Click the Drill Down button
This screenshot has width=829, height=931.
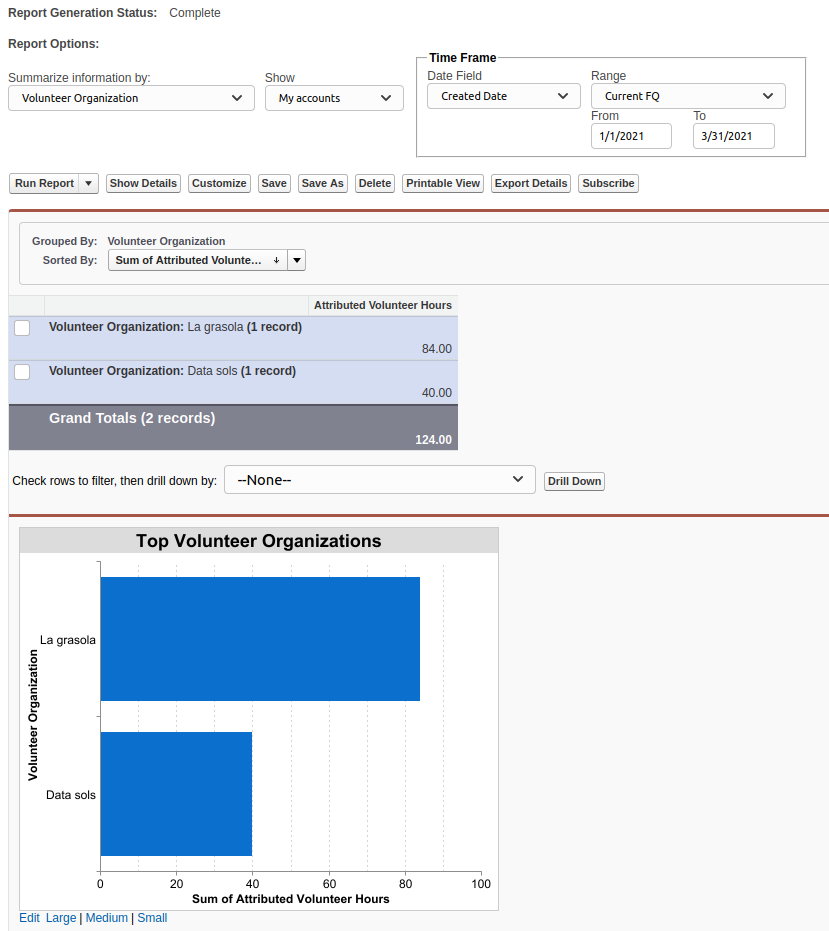coord(574,481)
